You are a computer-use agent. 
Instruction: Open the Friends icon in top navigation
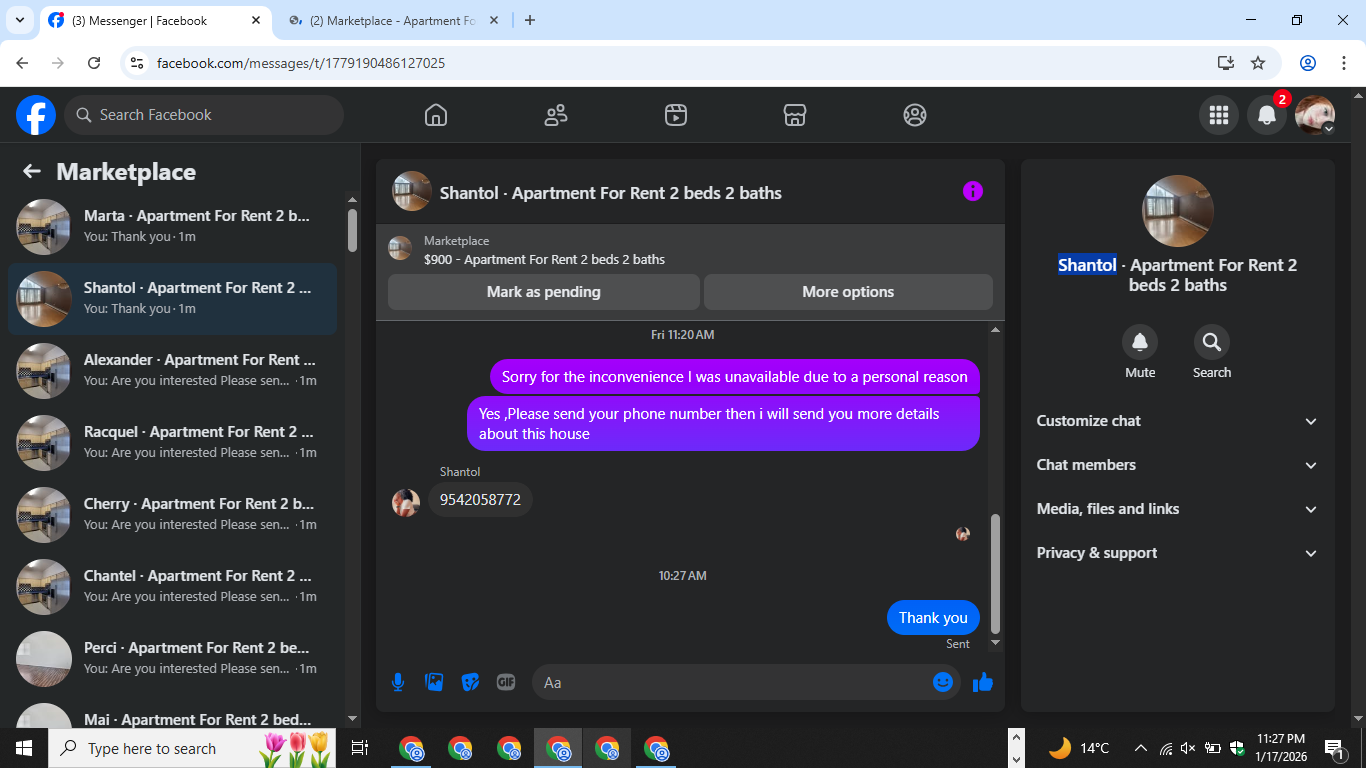click(x=556, y=115)
